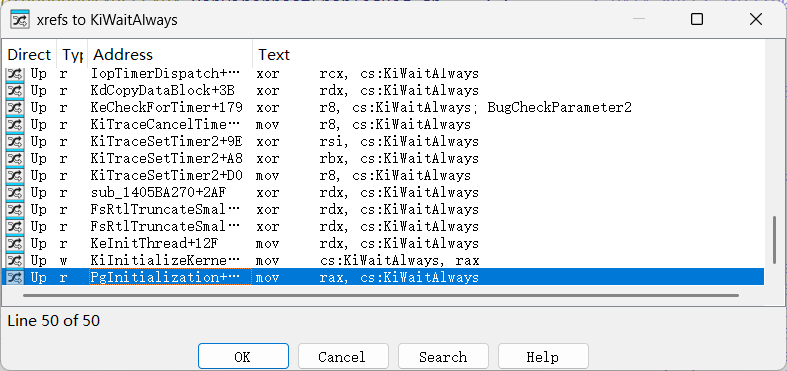Select the KeInitThread+12F address entry

click(x=155, y=243)
